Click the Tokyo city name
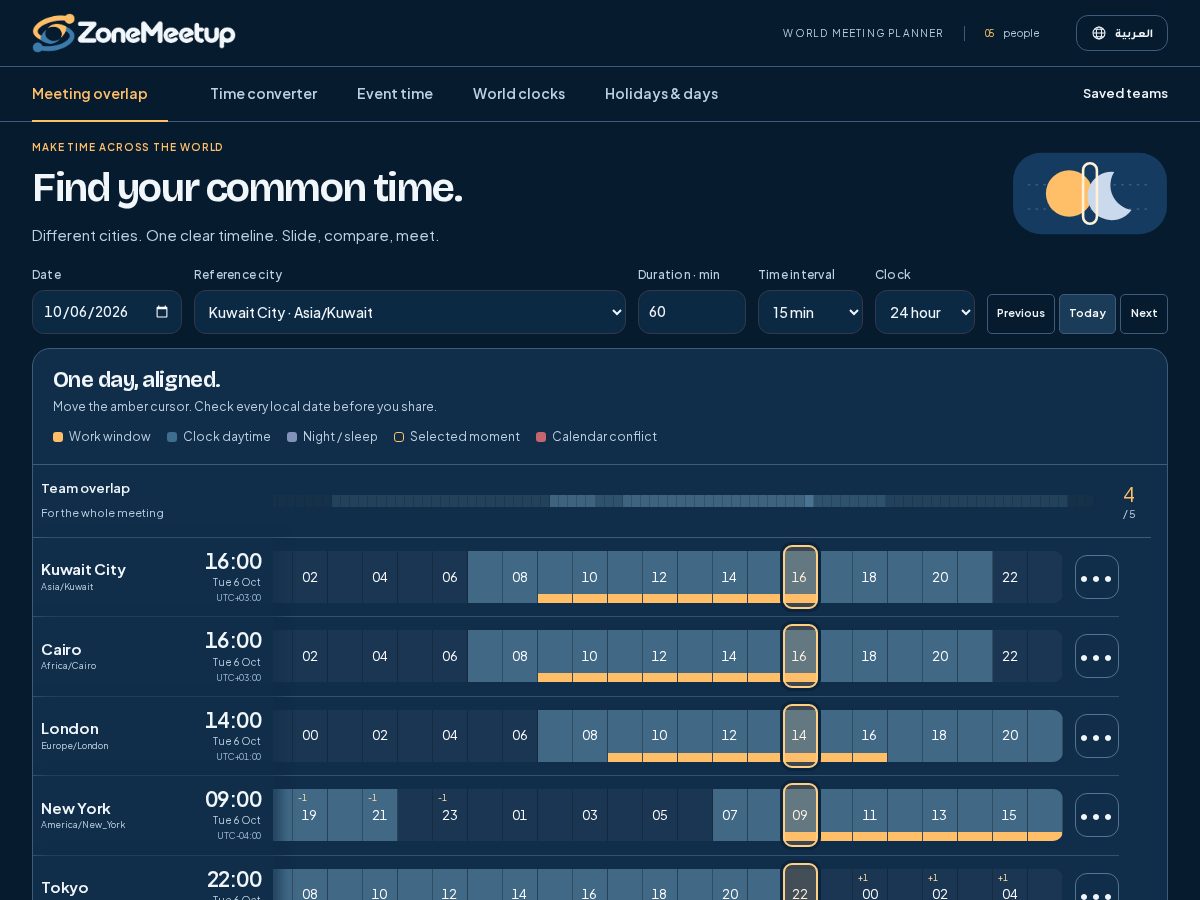 click(x=65, y=887)
